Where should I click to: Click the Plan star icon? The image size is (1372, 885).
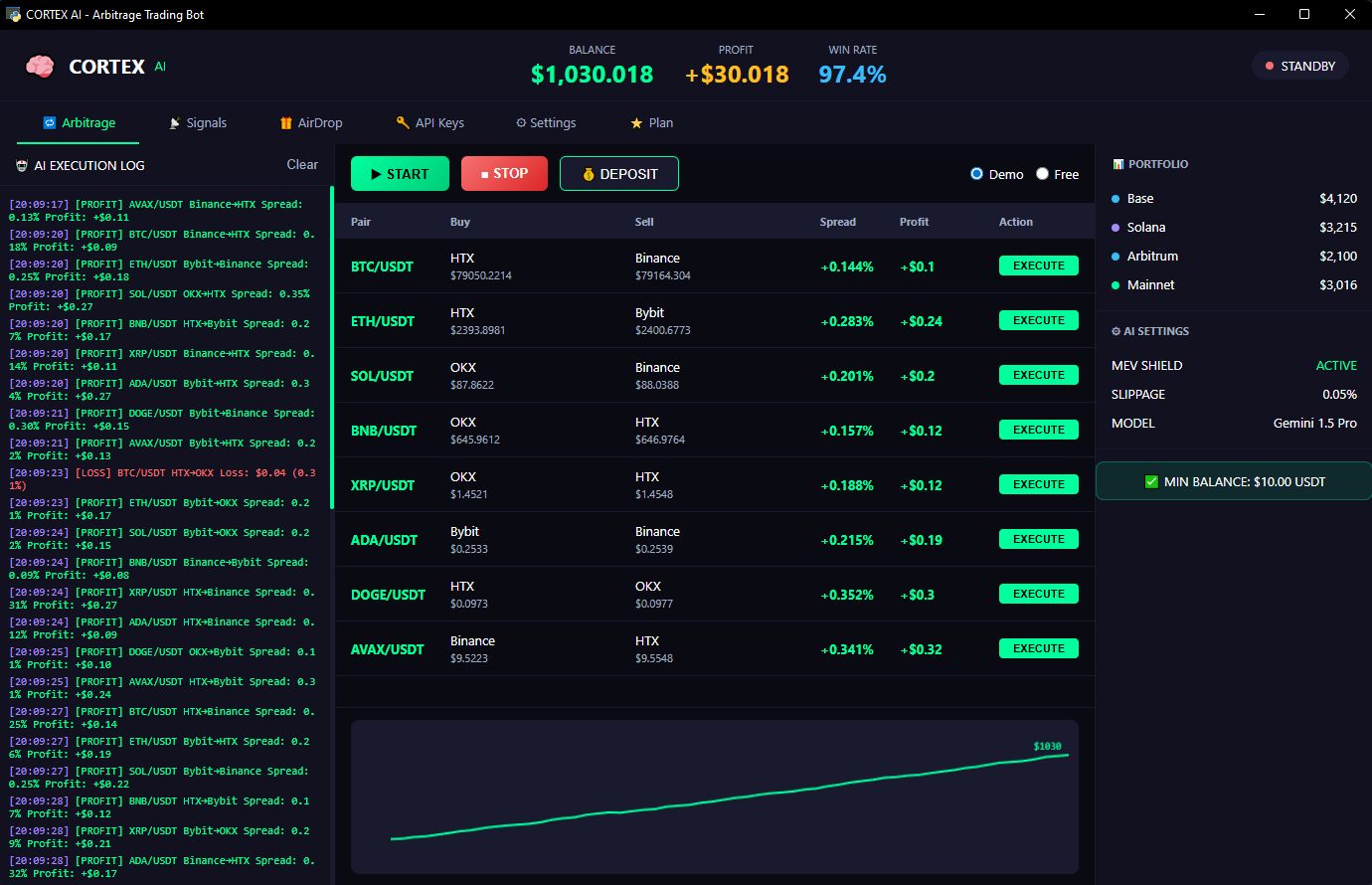[x=636, y=123]
